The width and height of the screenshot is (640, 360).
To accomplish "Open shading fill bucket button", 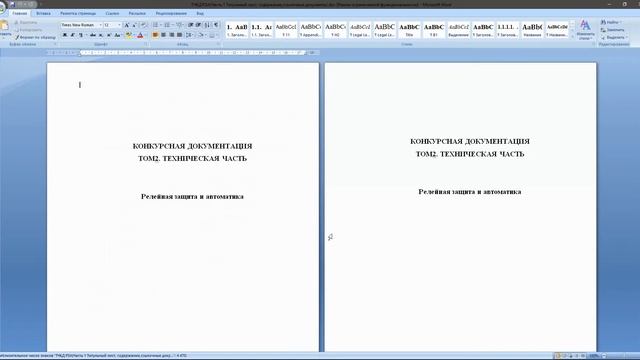I will [x=202, y=35].
